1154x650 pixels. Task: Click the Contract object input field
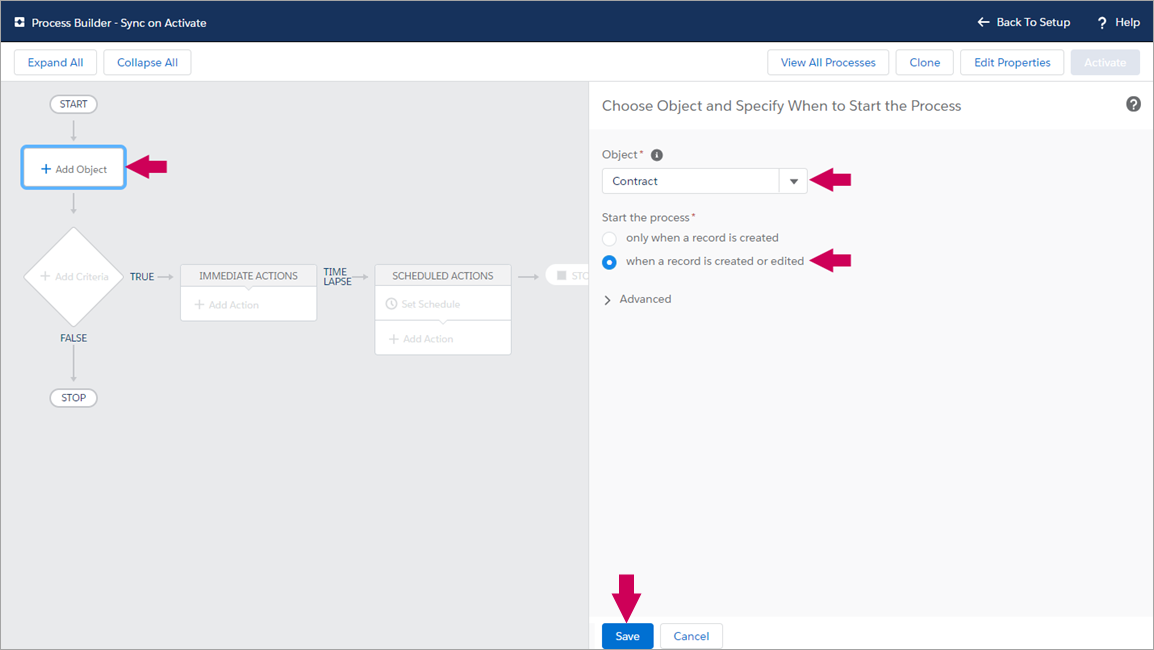[690, 181]
